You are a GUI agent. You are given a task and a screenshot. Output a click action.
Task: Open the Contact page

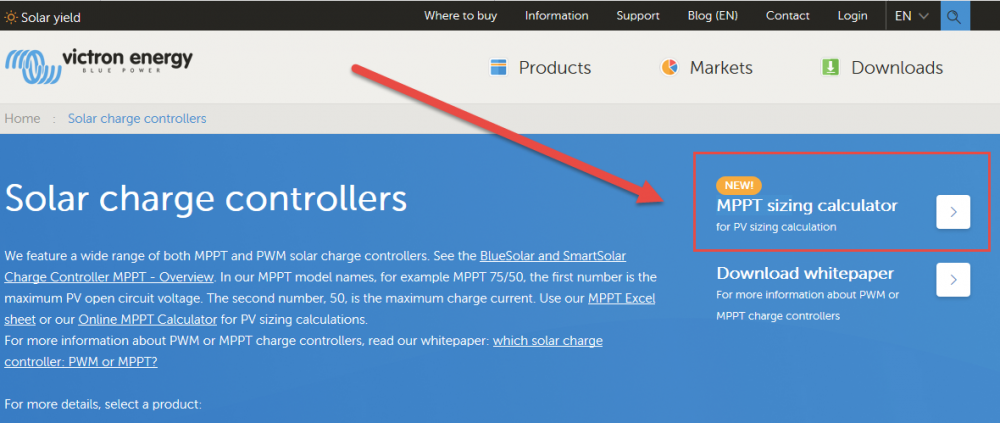(x=788, y=16)
